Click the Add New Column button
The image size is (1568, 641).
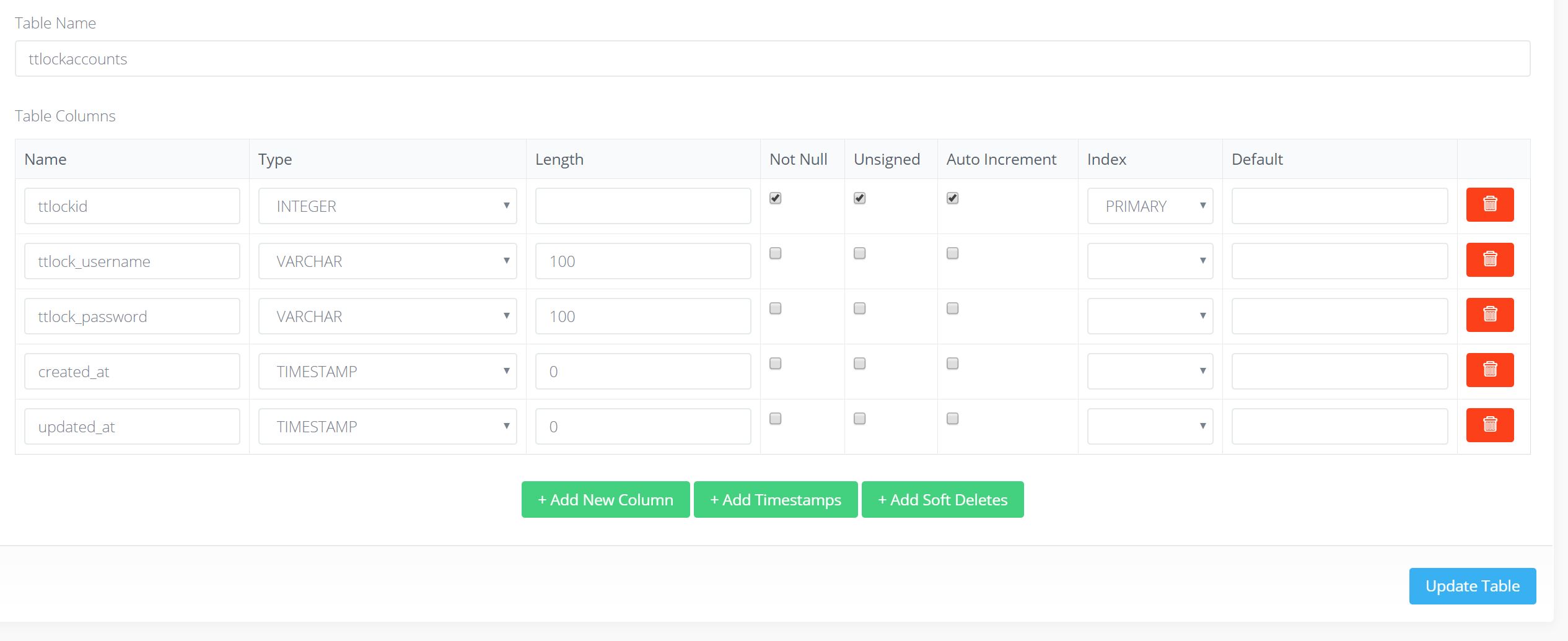click(605, 499)
